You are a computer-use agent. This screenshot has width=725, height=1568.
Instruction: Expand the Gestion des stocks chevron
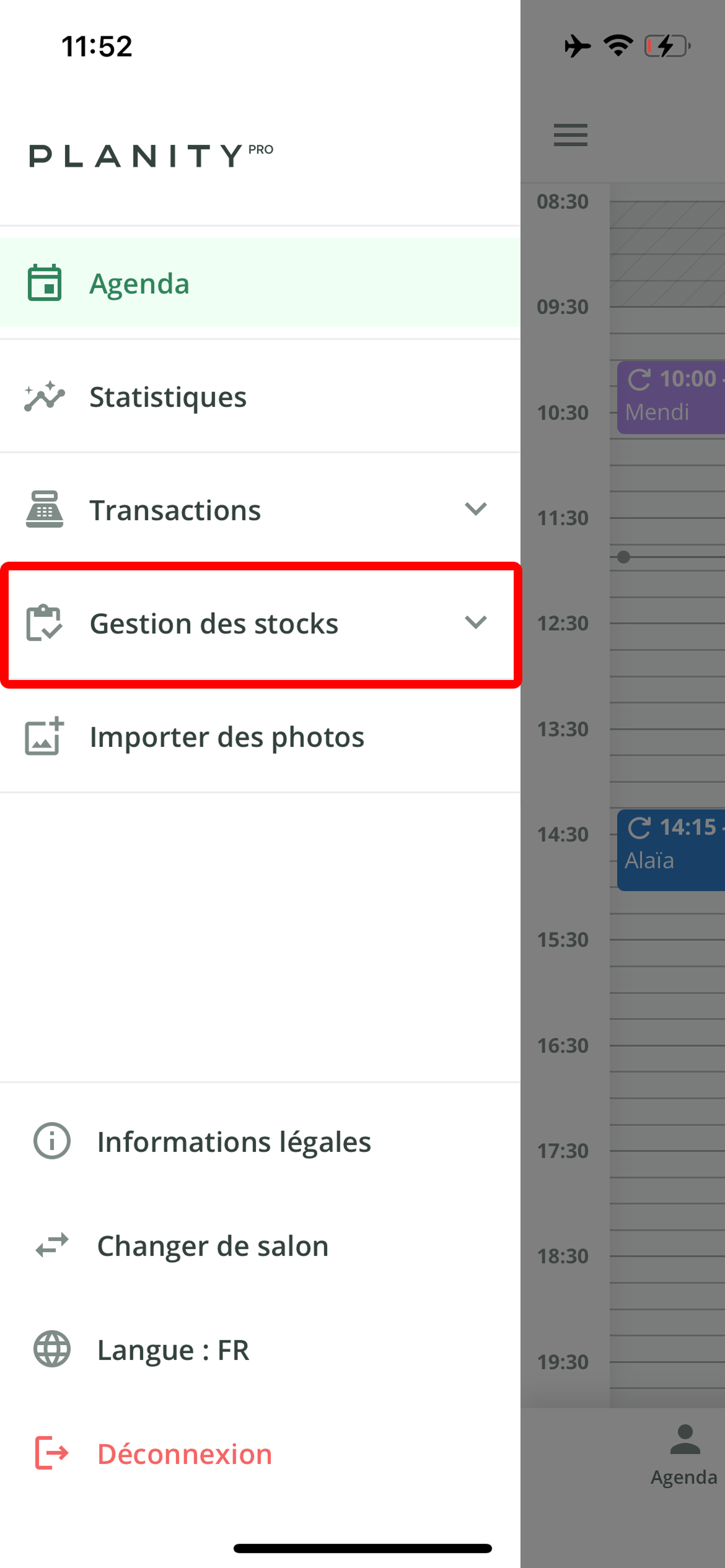(x=475, y=622)
